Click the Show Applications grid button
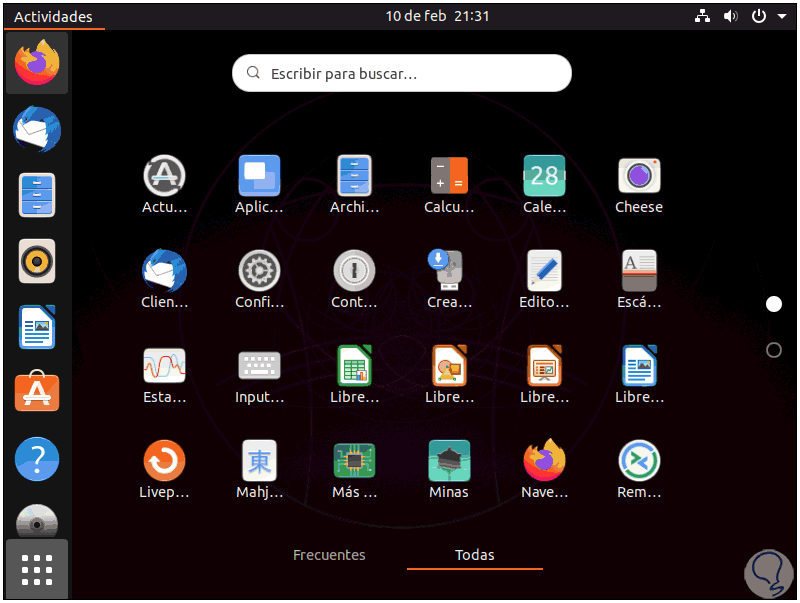The height and width of the screenshot is (603, 800). coord(37,569)
